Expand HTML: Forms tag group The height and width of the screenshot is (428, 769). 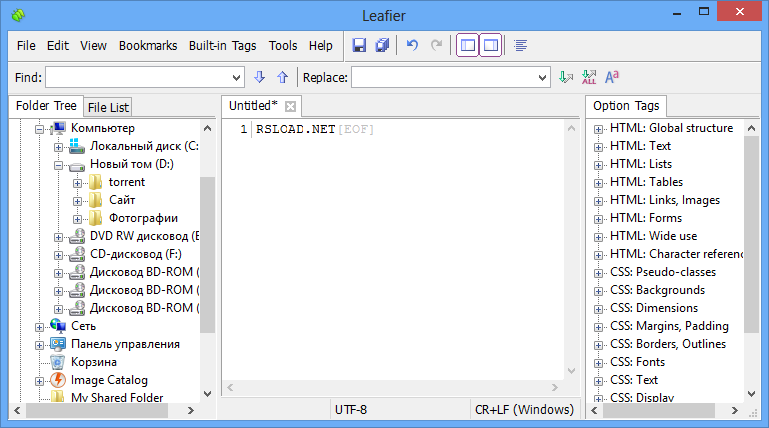pyautogui.click(x=598, y=219)
